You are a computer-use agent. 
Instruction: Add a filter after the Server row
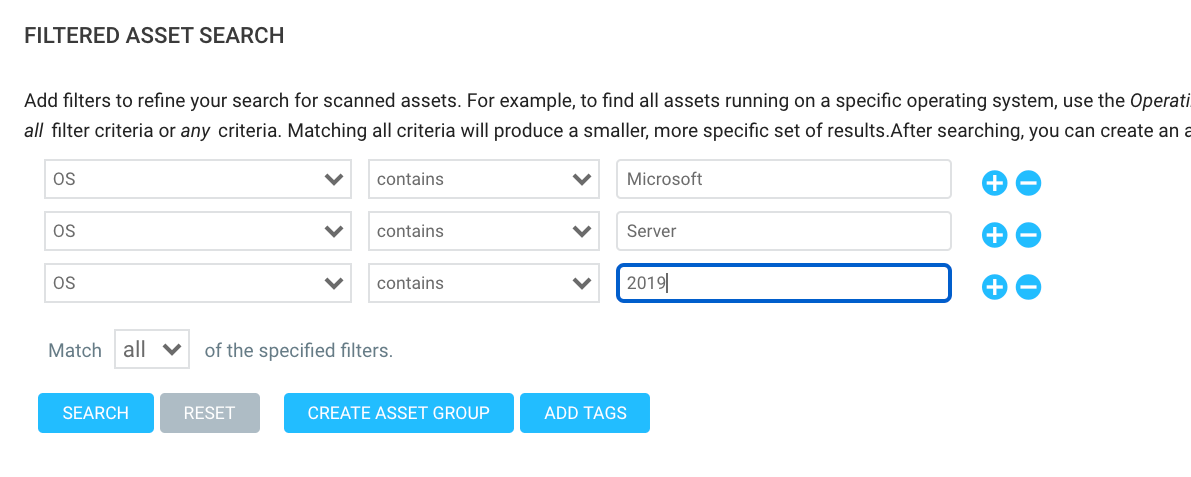click(994, 235)
